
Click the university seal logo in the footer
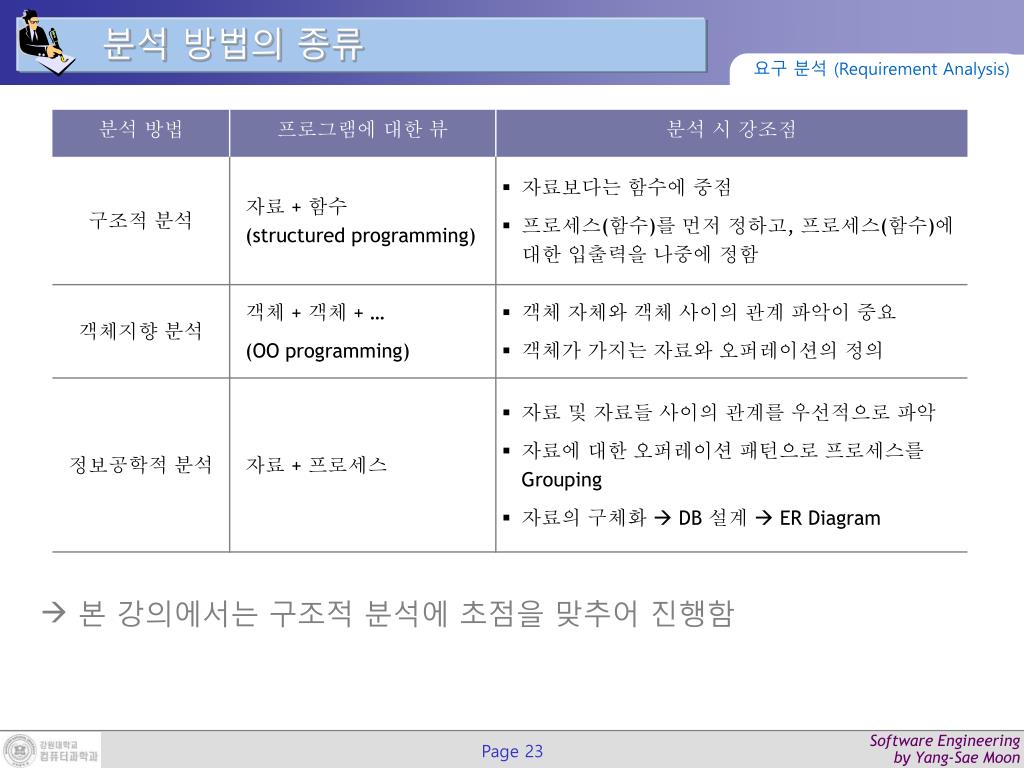click(x=19, y=750)
